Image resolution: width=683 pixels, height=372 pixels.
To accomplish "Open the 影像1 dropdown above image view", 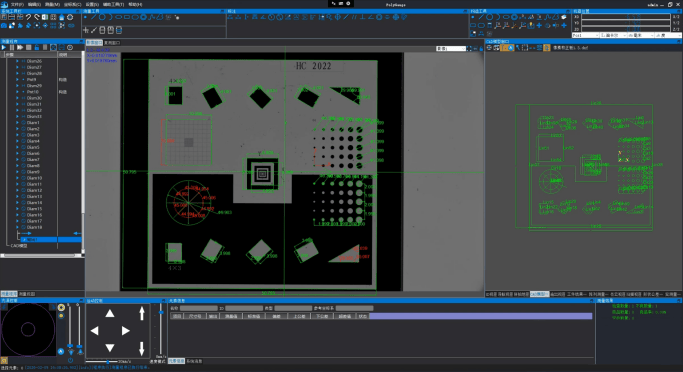I will click(451, 49).
